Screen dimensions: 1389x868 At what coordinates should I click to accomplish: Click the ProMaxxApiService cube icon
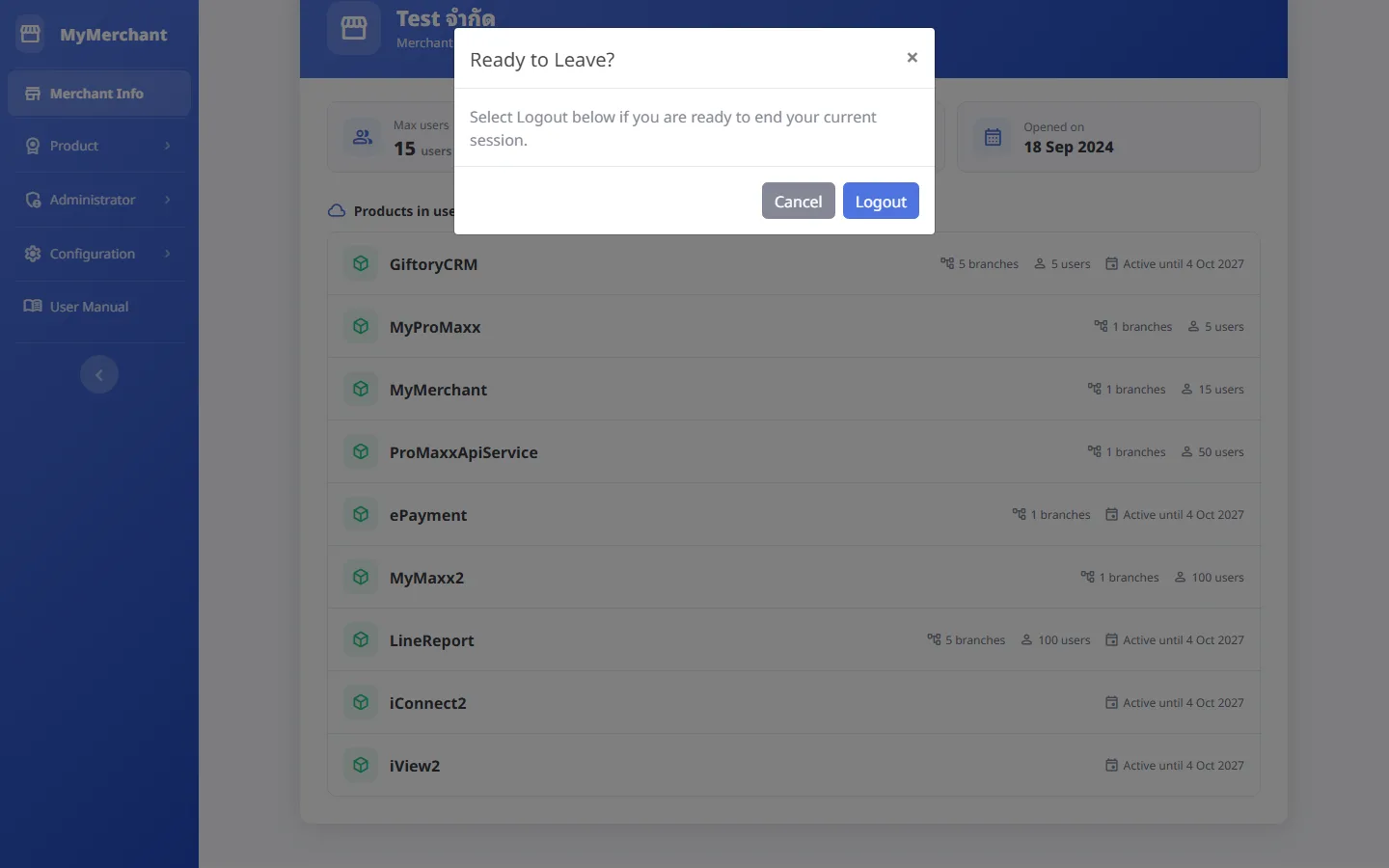pos(361,451)
